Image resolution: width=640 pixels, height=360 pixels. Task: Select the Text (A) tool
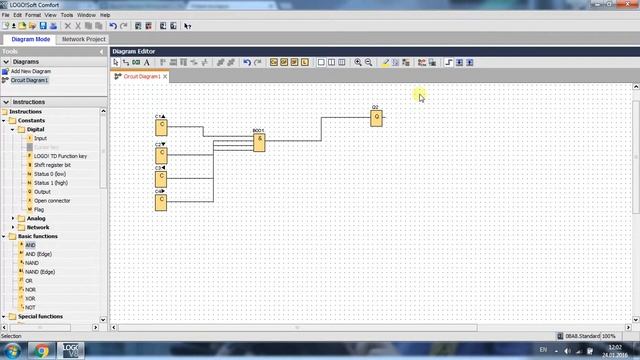147,62
